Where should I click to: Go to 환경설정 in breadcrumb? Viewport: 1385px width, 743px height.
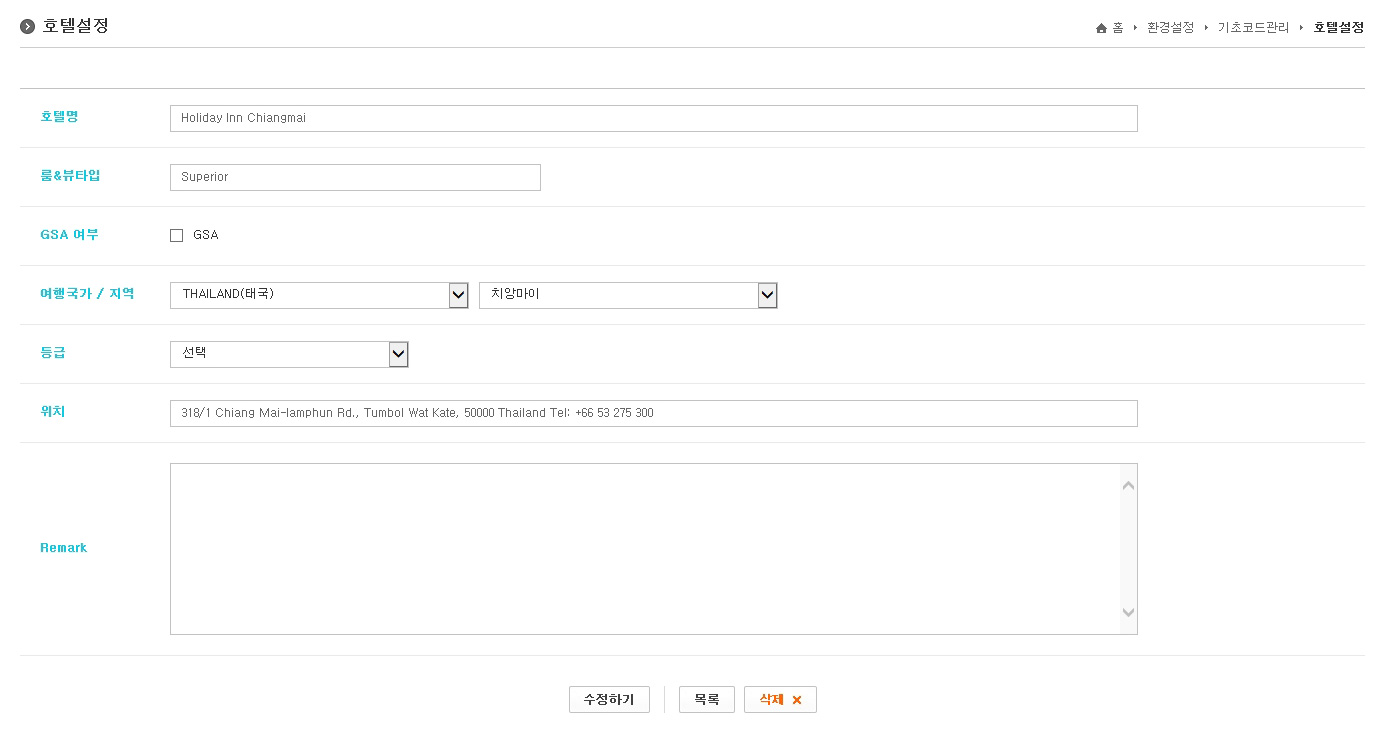point(1170,28)
